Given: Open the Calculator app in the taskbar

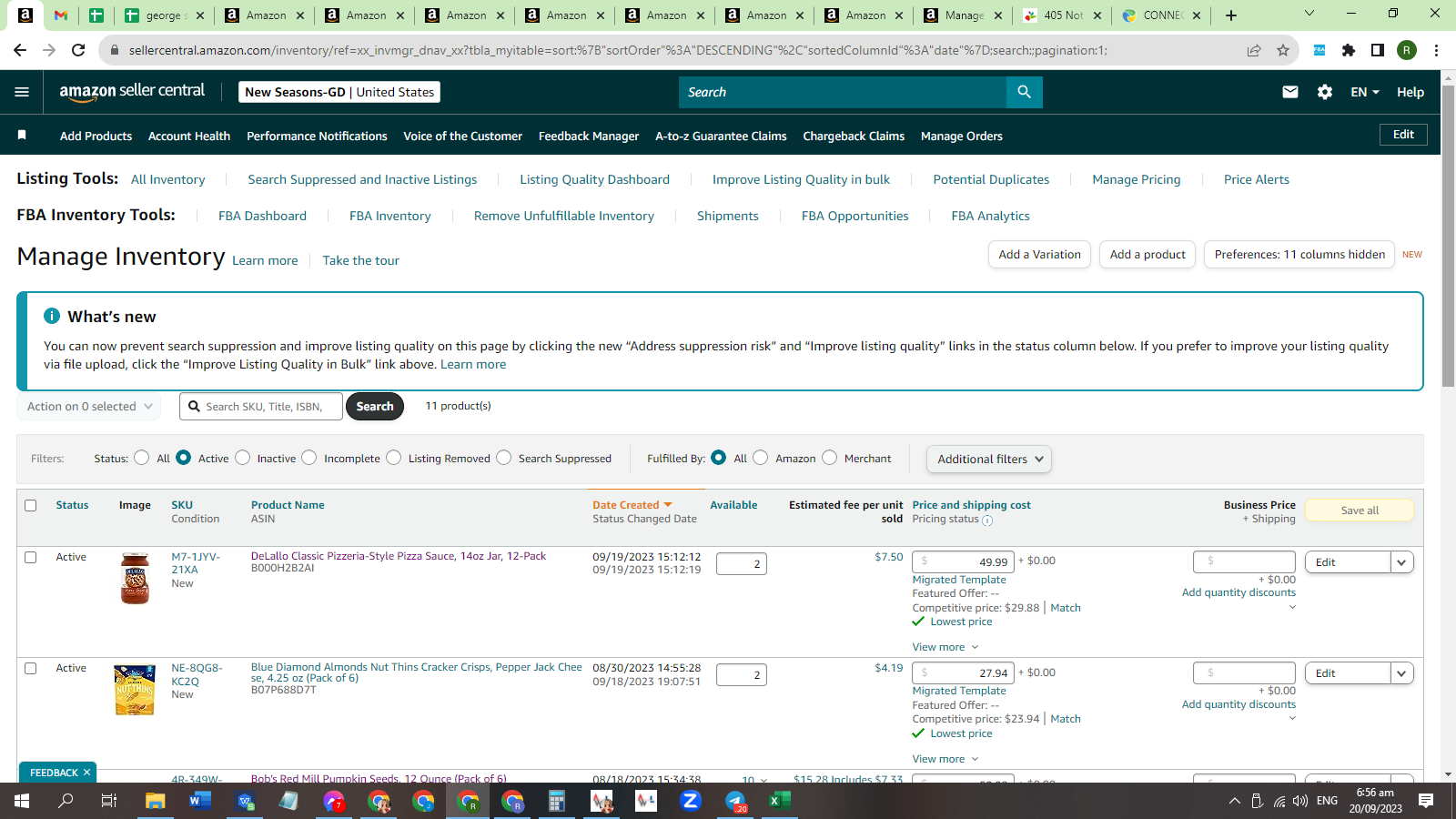Looking at the screenshot, I should pos(557,801).
